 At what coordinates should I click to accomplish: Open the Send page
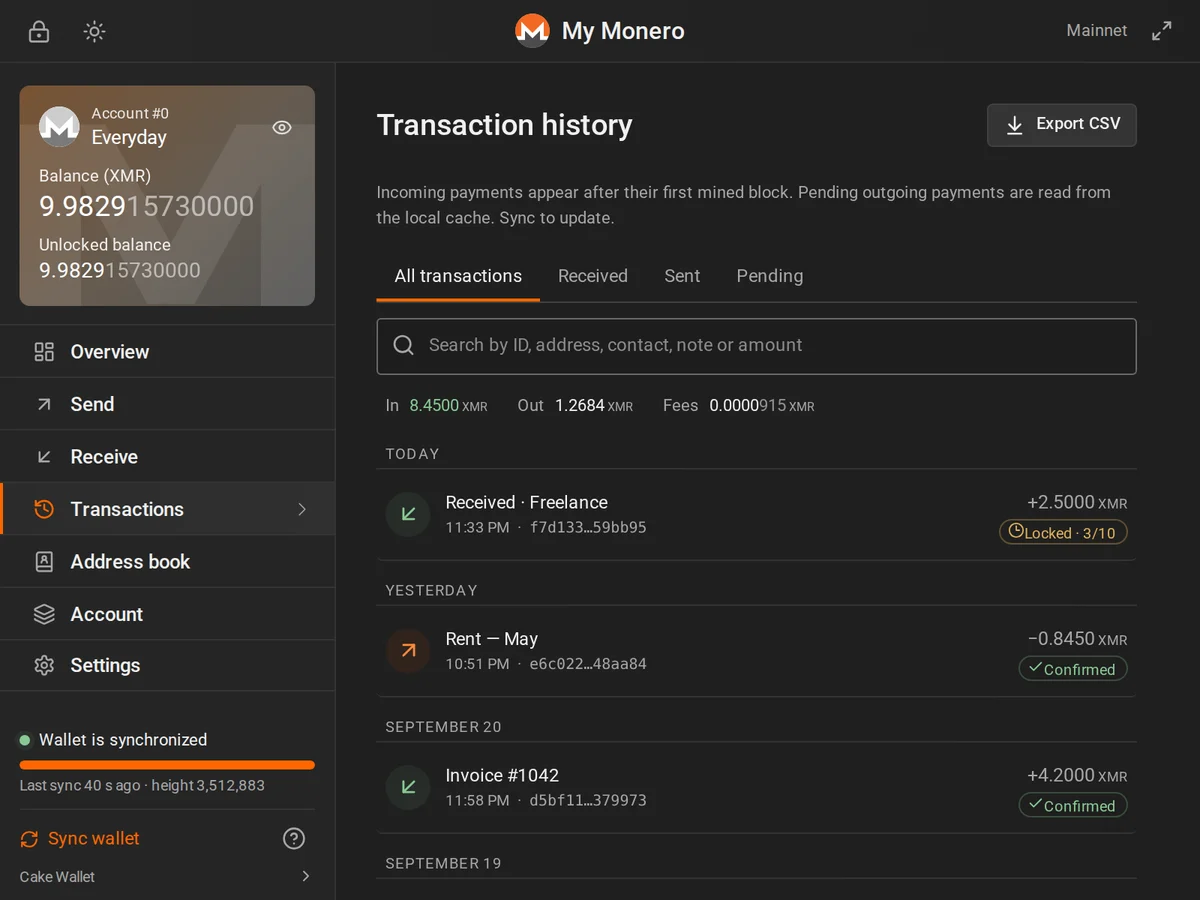click(167, 404)
